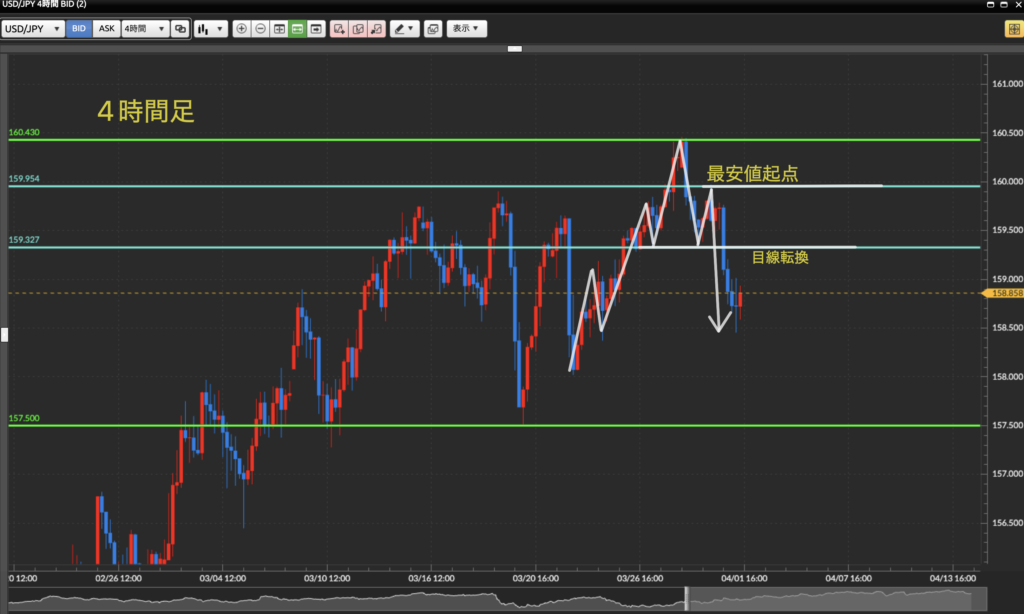The height and width of the screenshot is (614, 1024).
Task: Click the link chart icon beside timeframe
Action: pyautogui.click(x=180, y=29)
